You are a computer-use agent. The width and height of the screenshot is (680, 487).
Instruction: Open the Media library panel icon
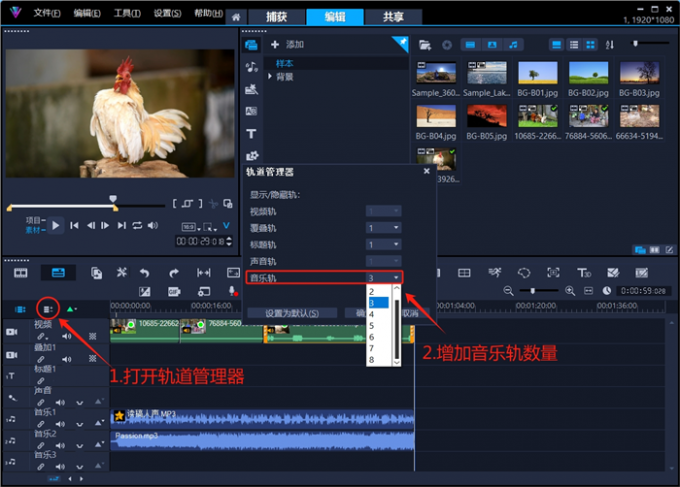(251, 45)
